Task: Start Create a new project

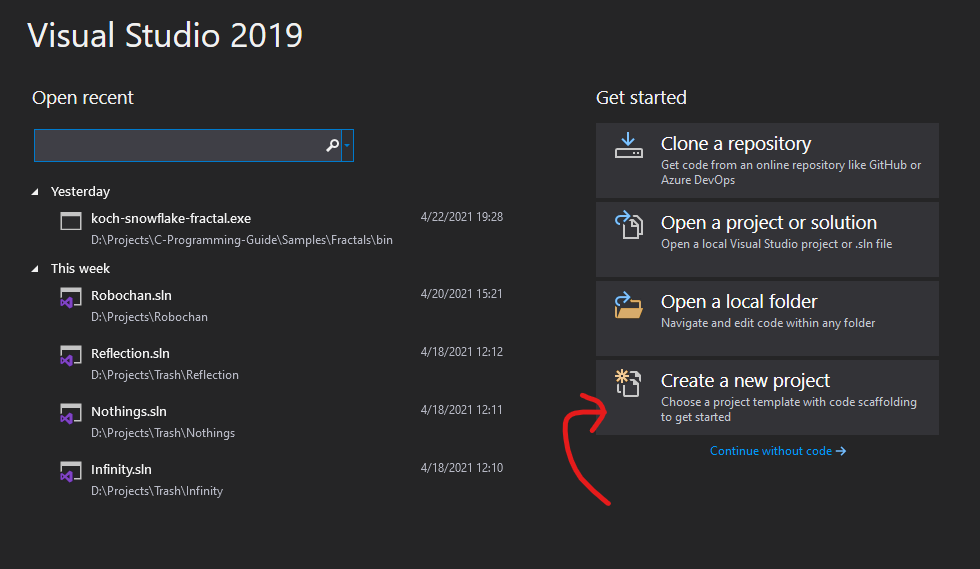Action: coord(767,397)
